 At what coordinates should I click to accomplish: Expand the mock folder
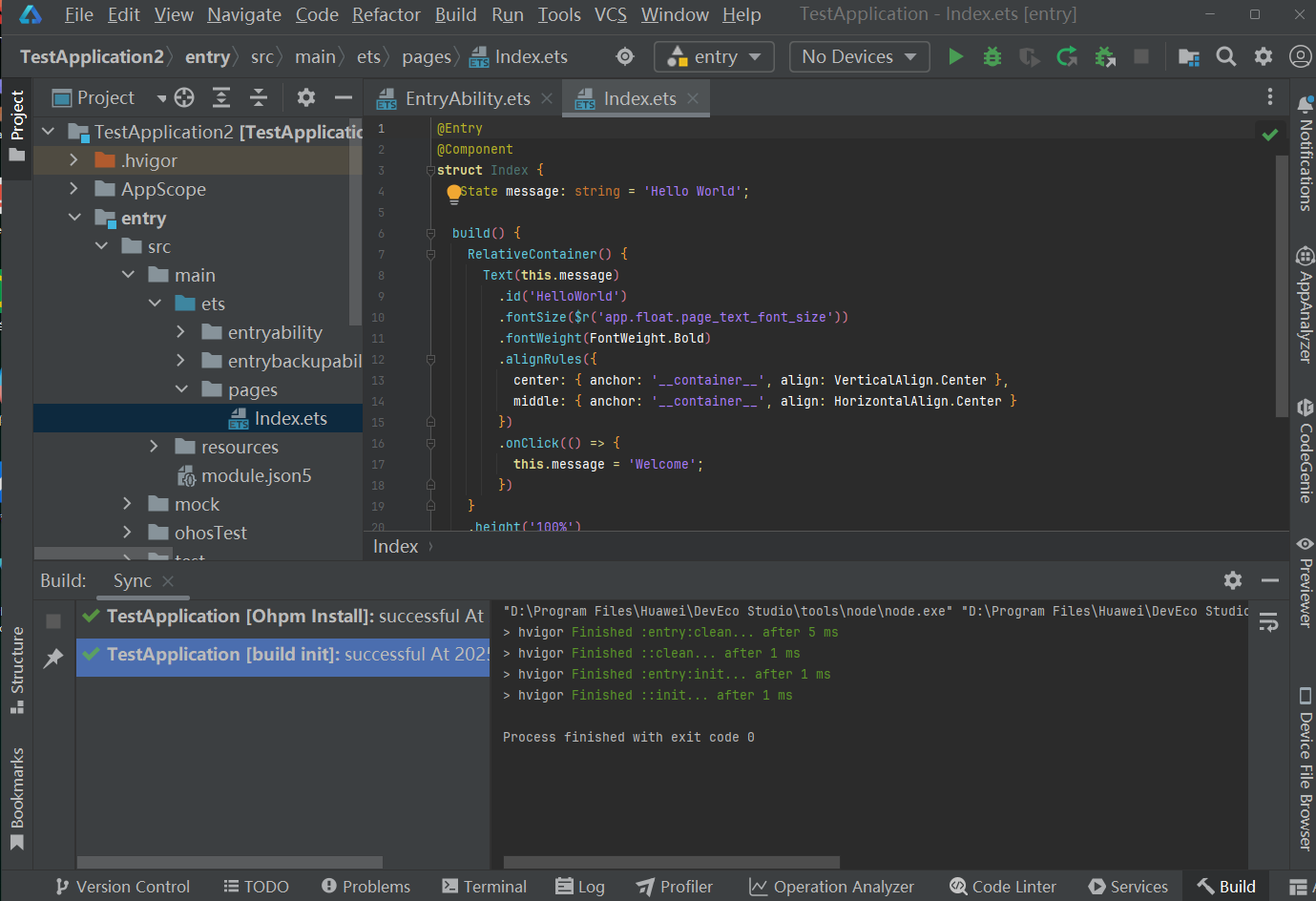[127, 504]
